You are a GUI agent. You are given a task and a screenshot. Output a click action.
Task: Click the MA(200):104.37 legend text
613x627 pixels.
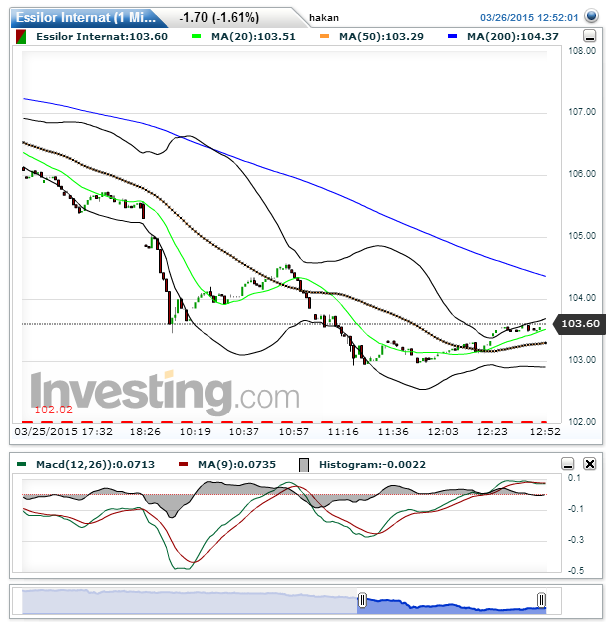[x=513, y=37]
